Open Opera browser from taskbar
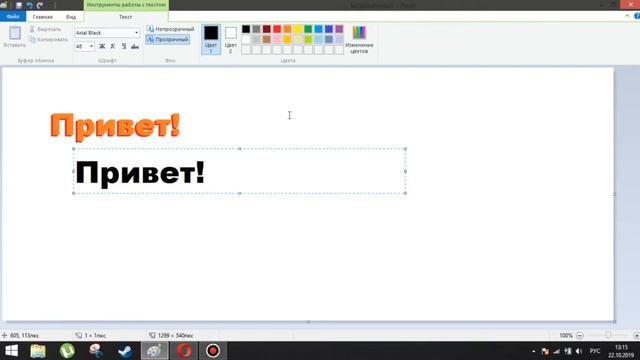Image resolution: width=640 pixels, height=360 pixels. coord(184,351)
